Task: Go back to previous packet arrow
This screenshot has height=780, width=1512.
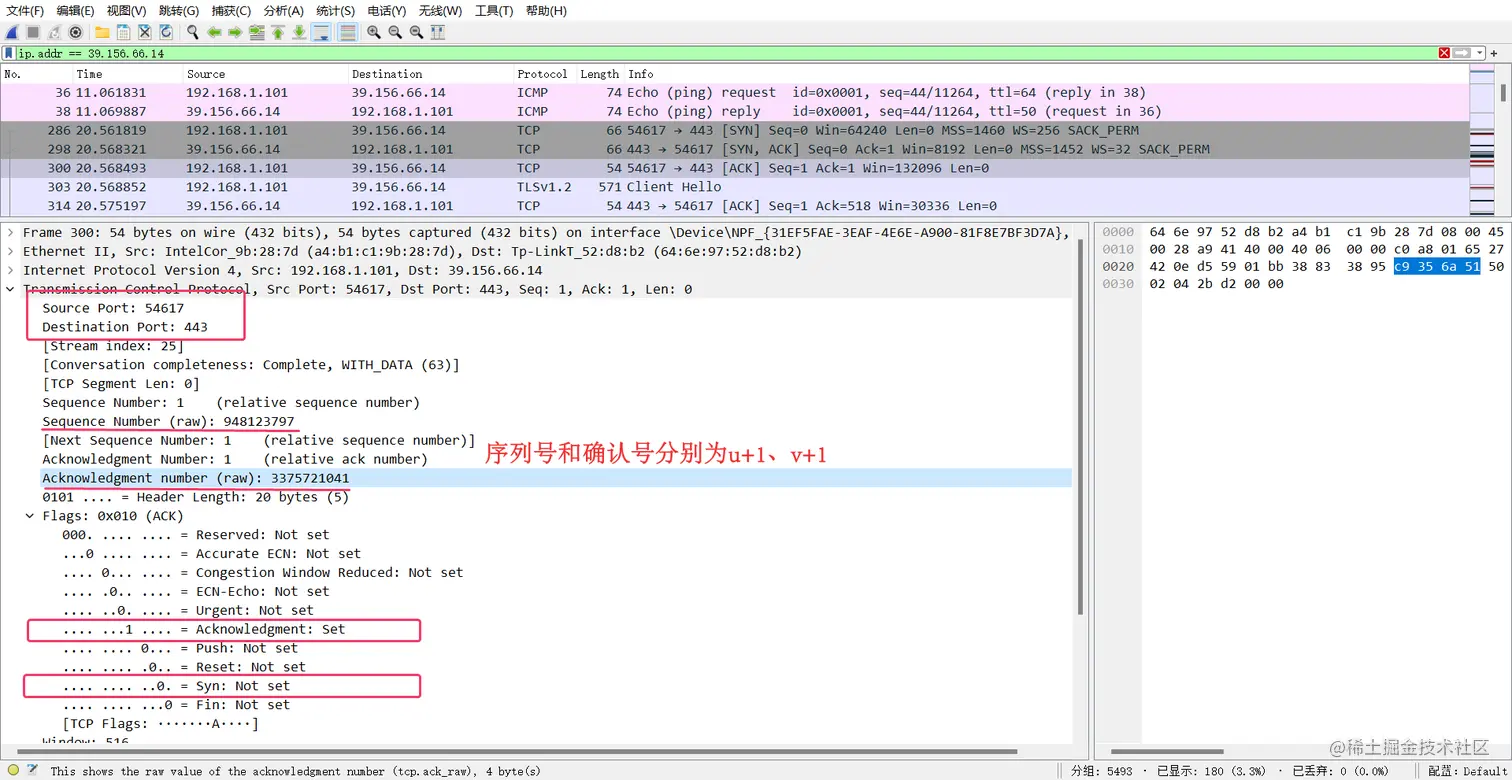Action: 214,32
